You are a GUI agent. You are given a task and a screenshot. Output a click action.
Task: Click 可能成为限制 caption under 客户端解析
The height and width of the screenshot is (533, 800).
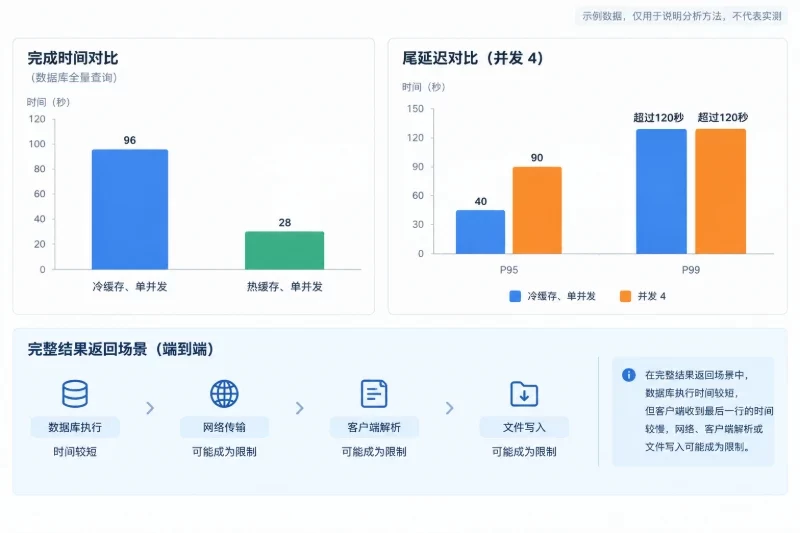[x=374, y=452]
